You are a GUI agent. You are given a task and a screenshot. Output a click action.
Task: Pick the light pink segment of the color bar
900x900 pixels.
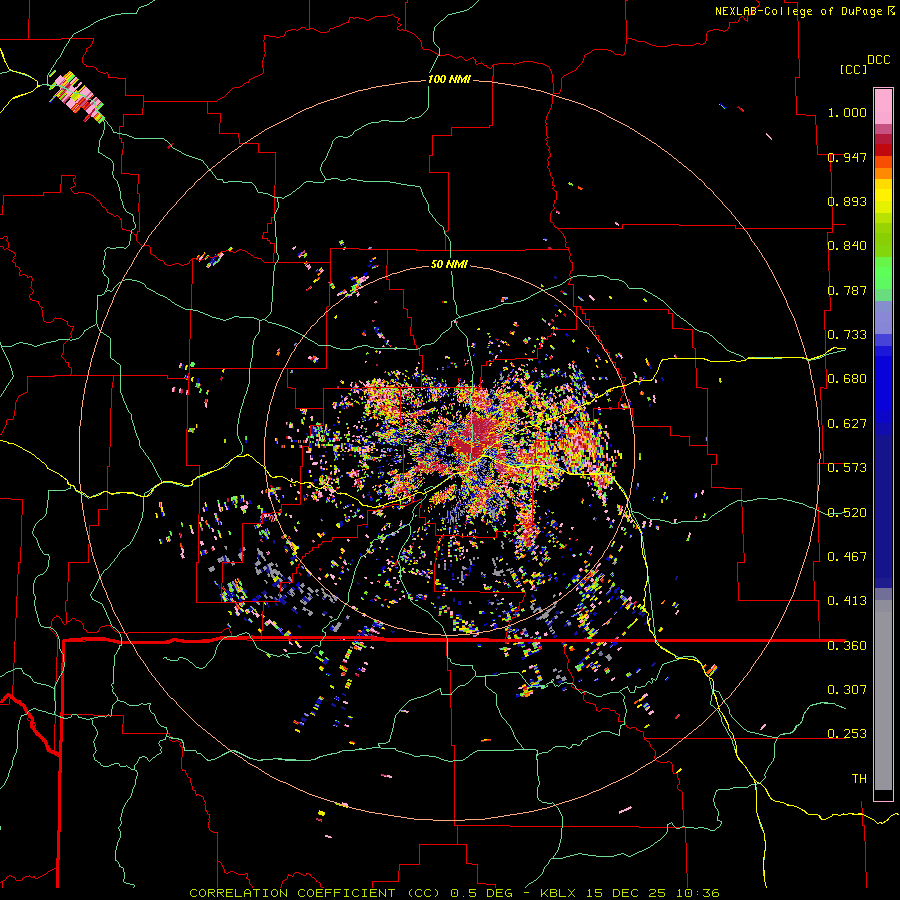click(x=883, y=107)
